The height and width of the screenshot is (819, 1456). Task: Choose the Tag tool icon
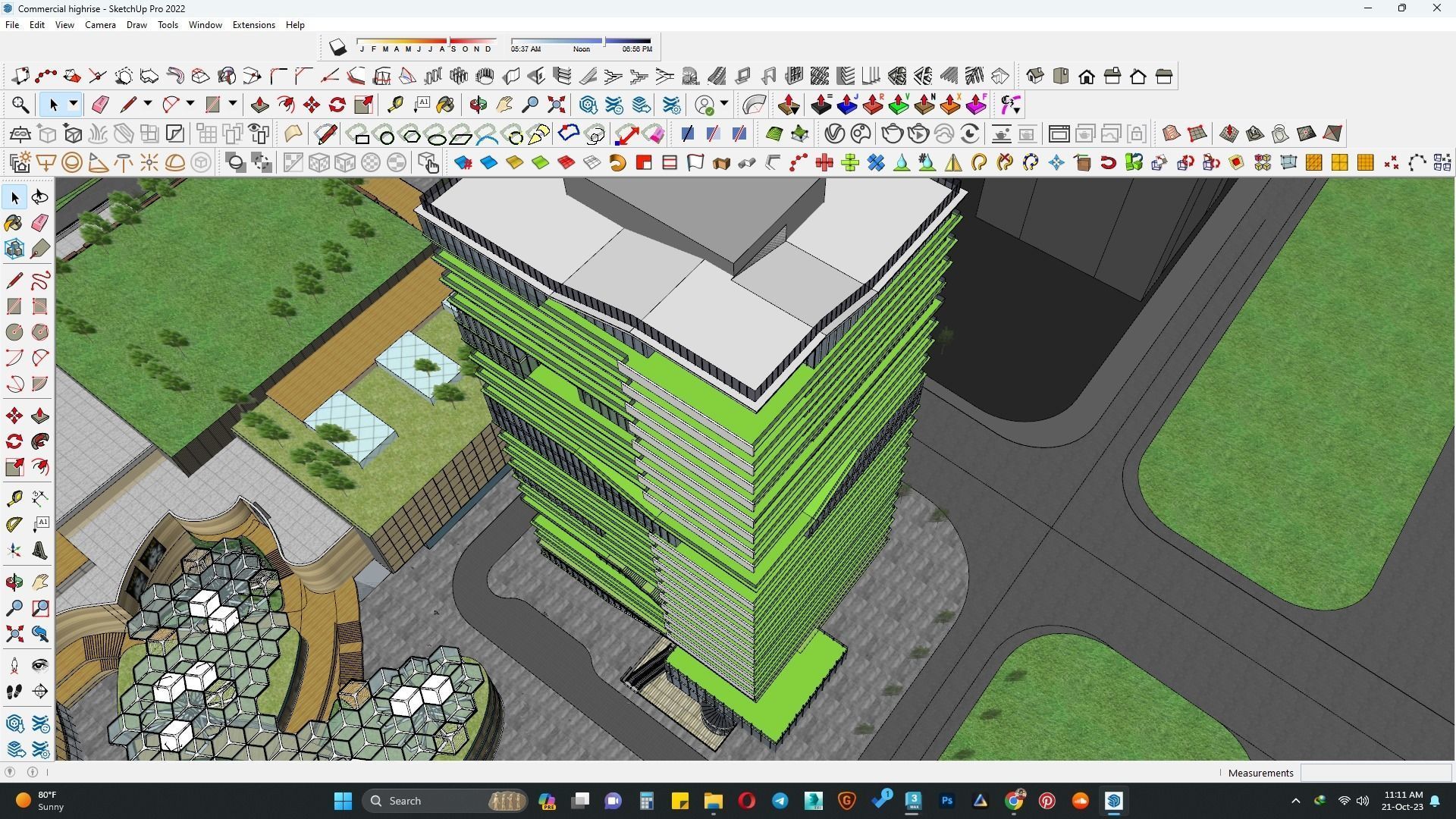pyautogui.click(x=40, y=248)
